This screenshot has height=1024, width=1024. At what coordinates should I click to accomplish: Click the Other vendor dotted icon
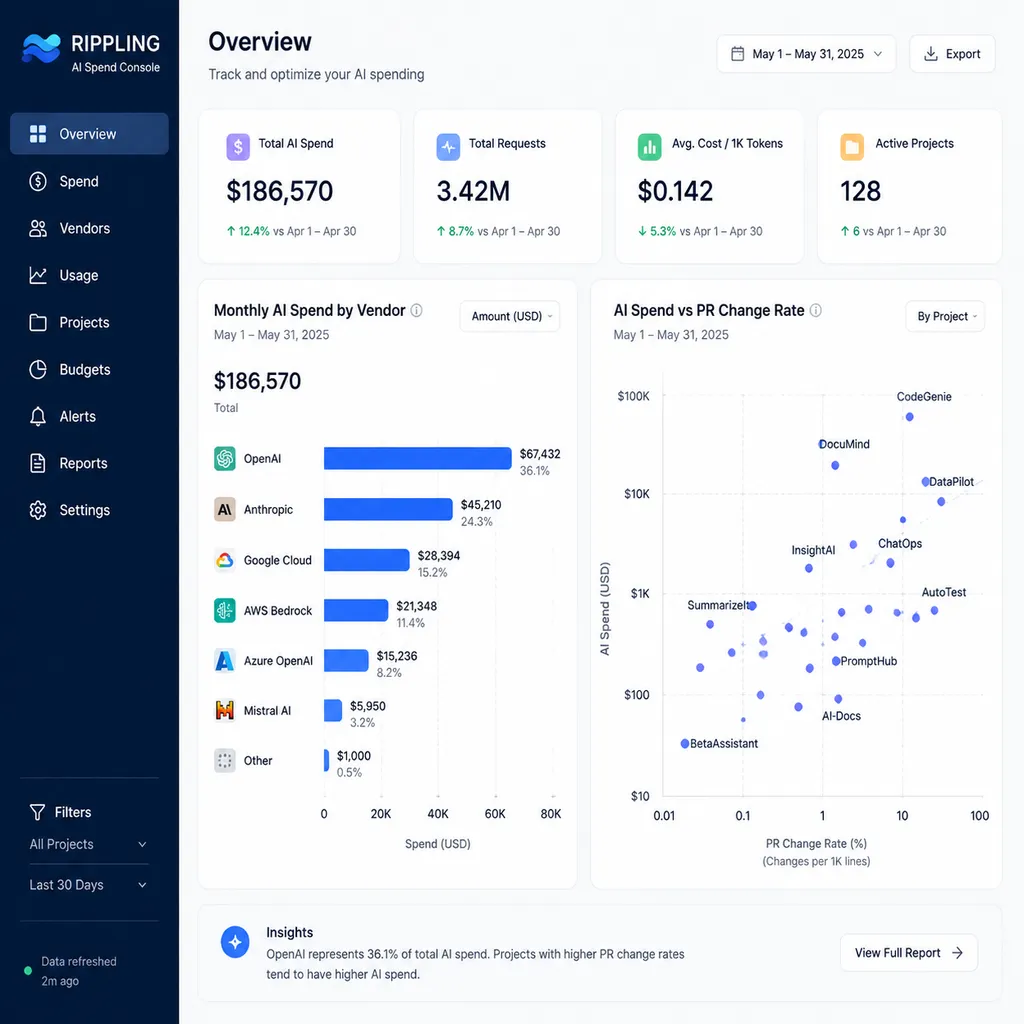[x=225, y=761]
